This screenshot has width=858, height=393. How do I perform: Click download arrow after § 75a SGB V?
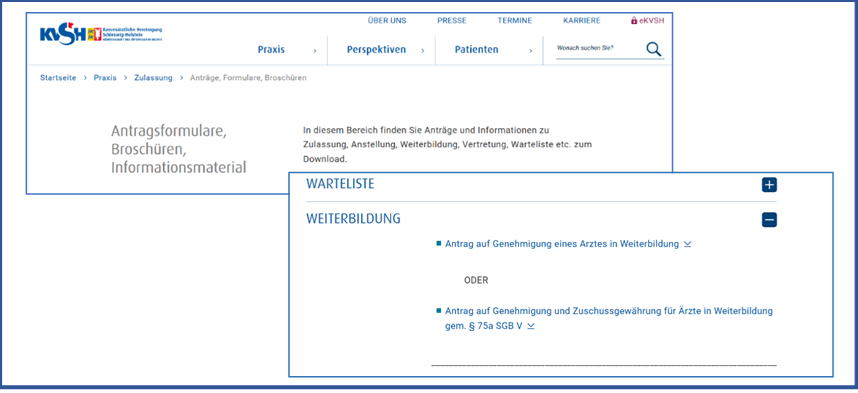coord(531,326)
